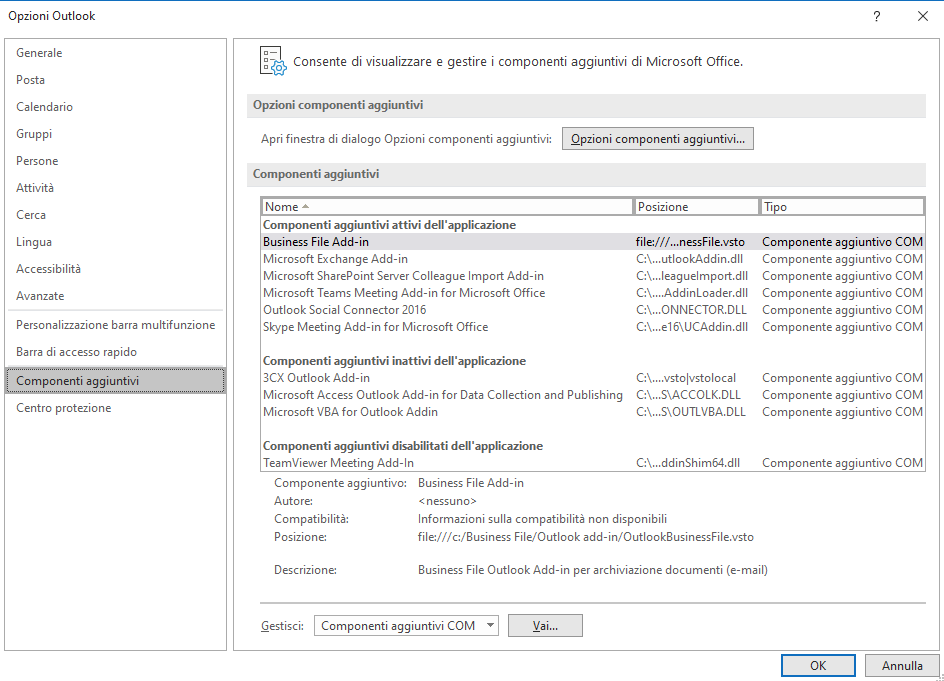Switch to the Cerca category
944x681 pixels.
(x=115, y=215)
